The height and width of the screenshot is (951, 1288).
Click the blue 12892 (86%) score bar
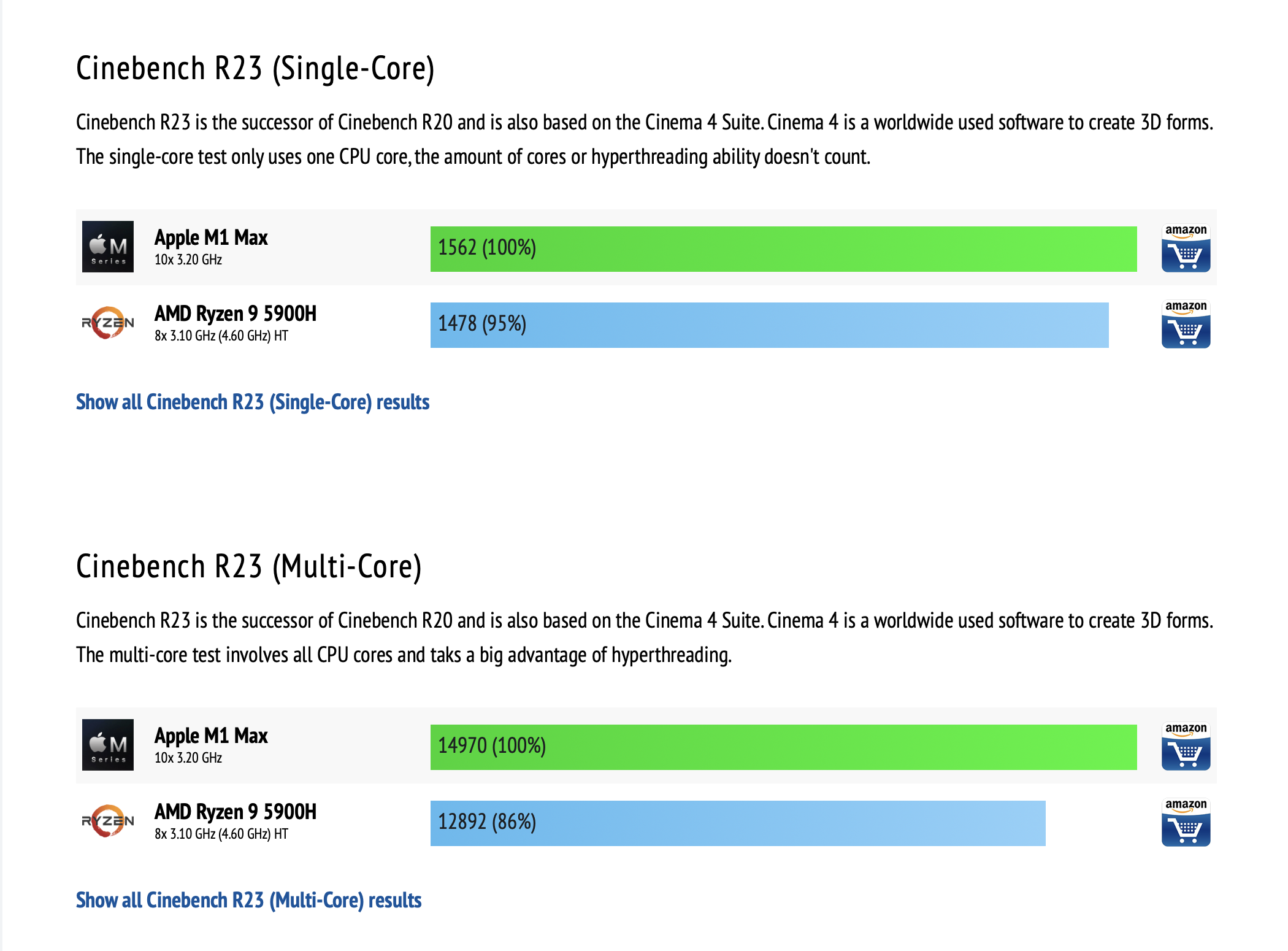738,823
